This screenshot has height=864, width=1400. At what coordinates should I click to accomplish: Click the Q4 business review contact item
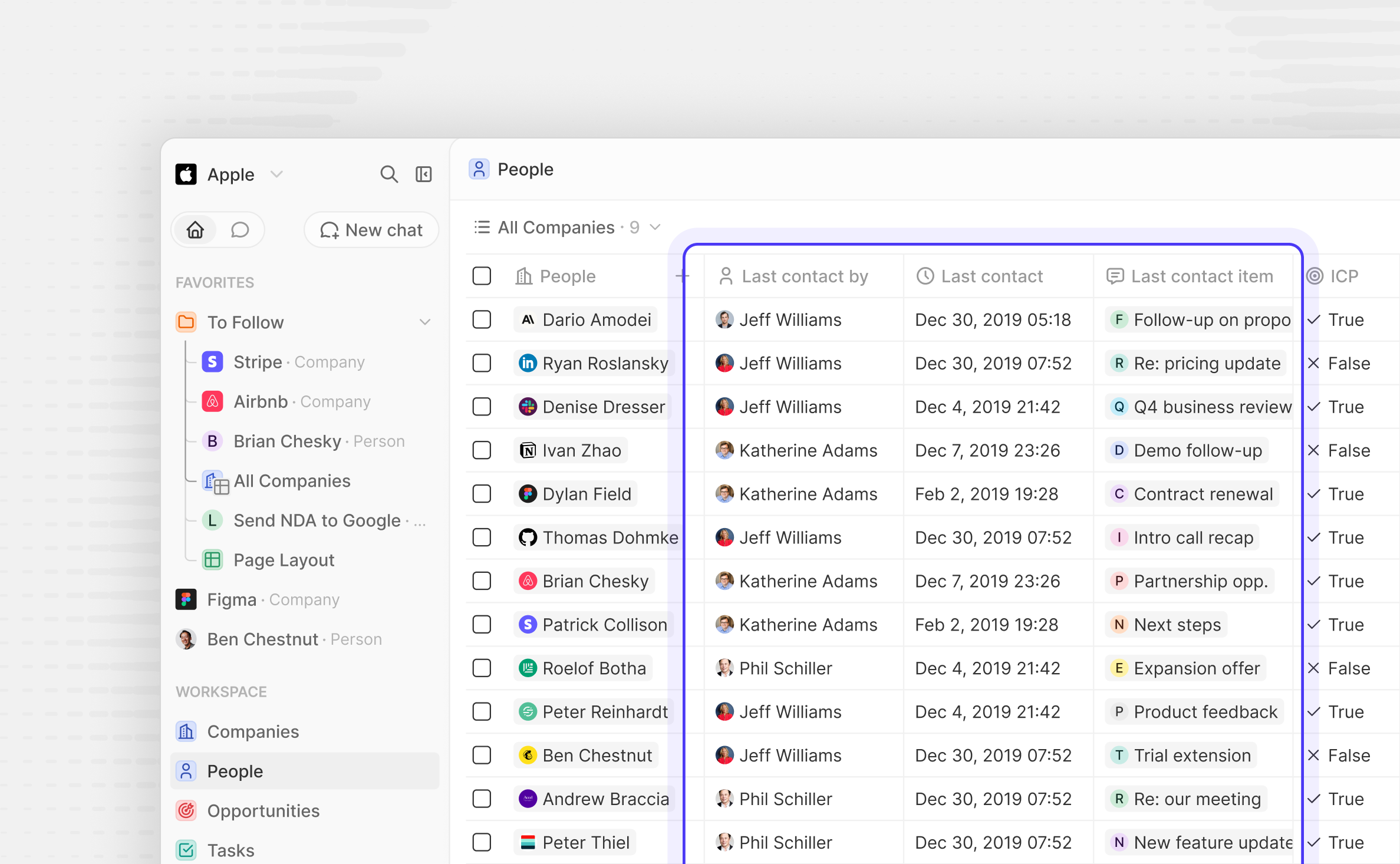coord(1200,407)
